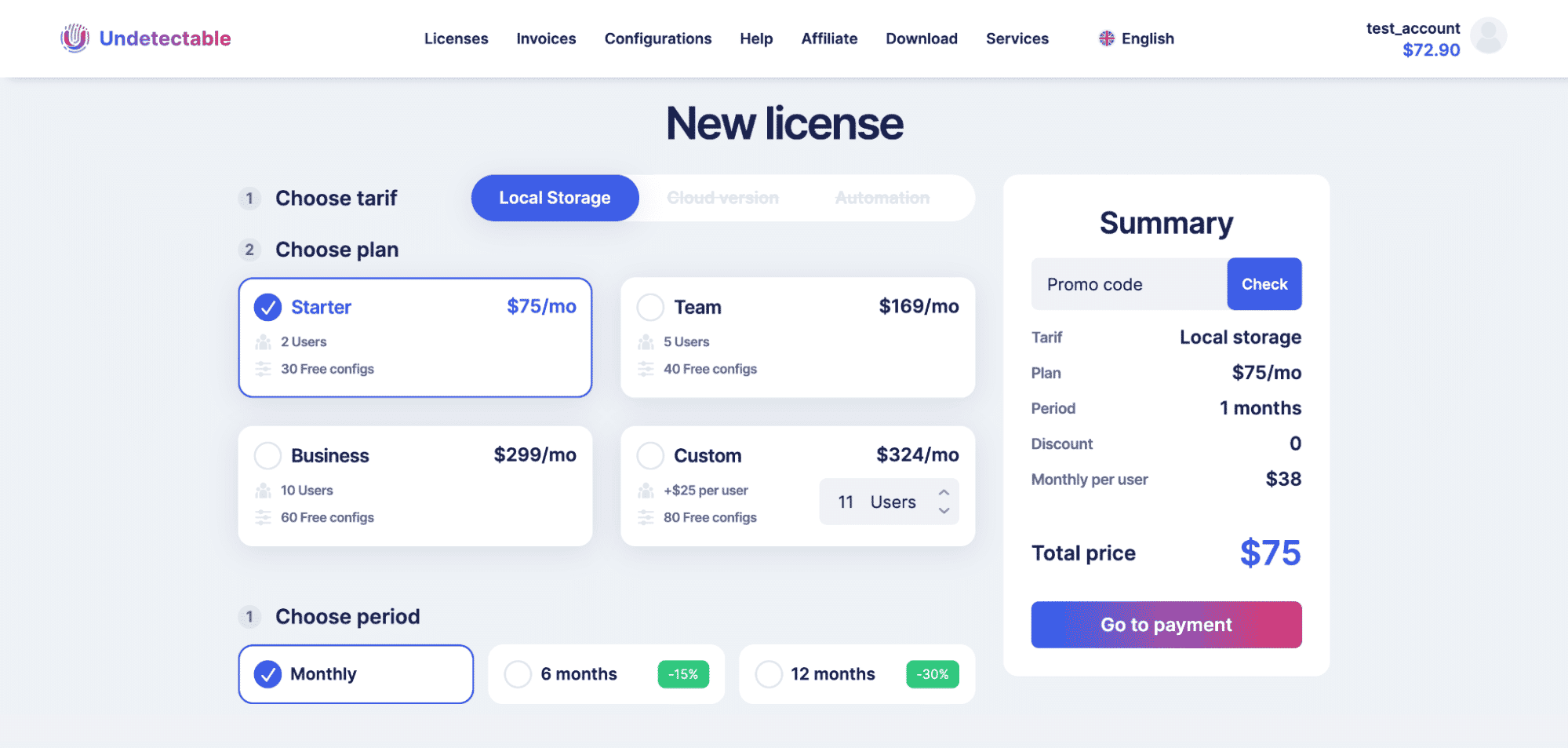Switch to Local Storage tarif tab

click(555, 198)
